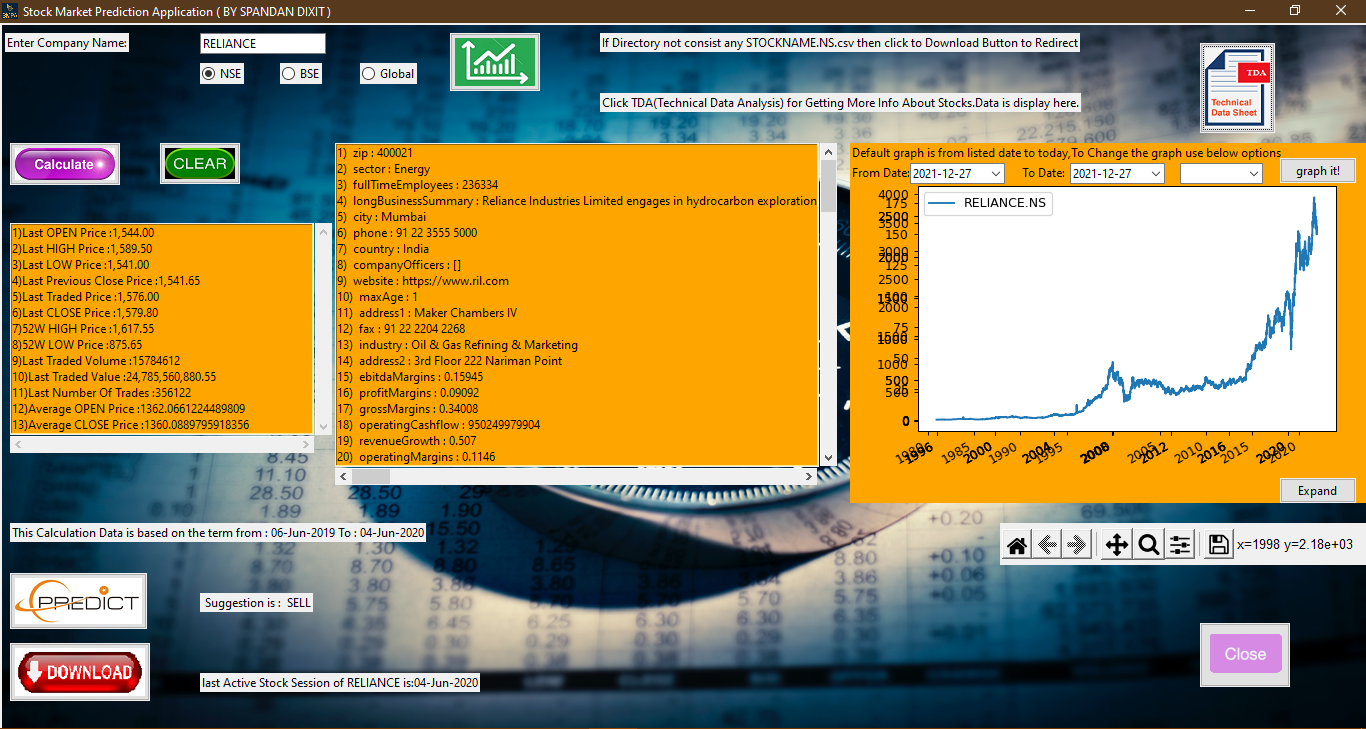Activate the pan tool in graph toolbar
The image size is (1366, 729).
pyautogui.click(x=1116, y=545)
